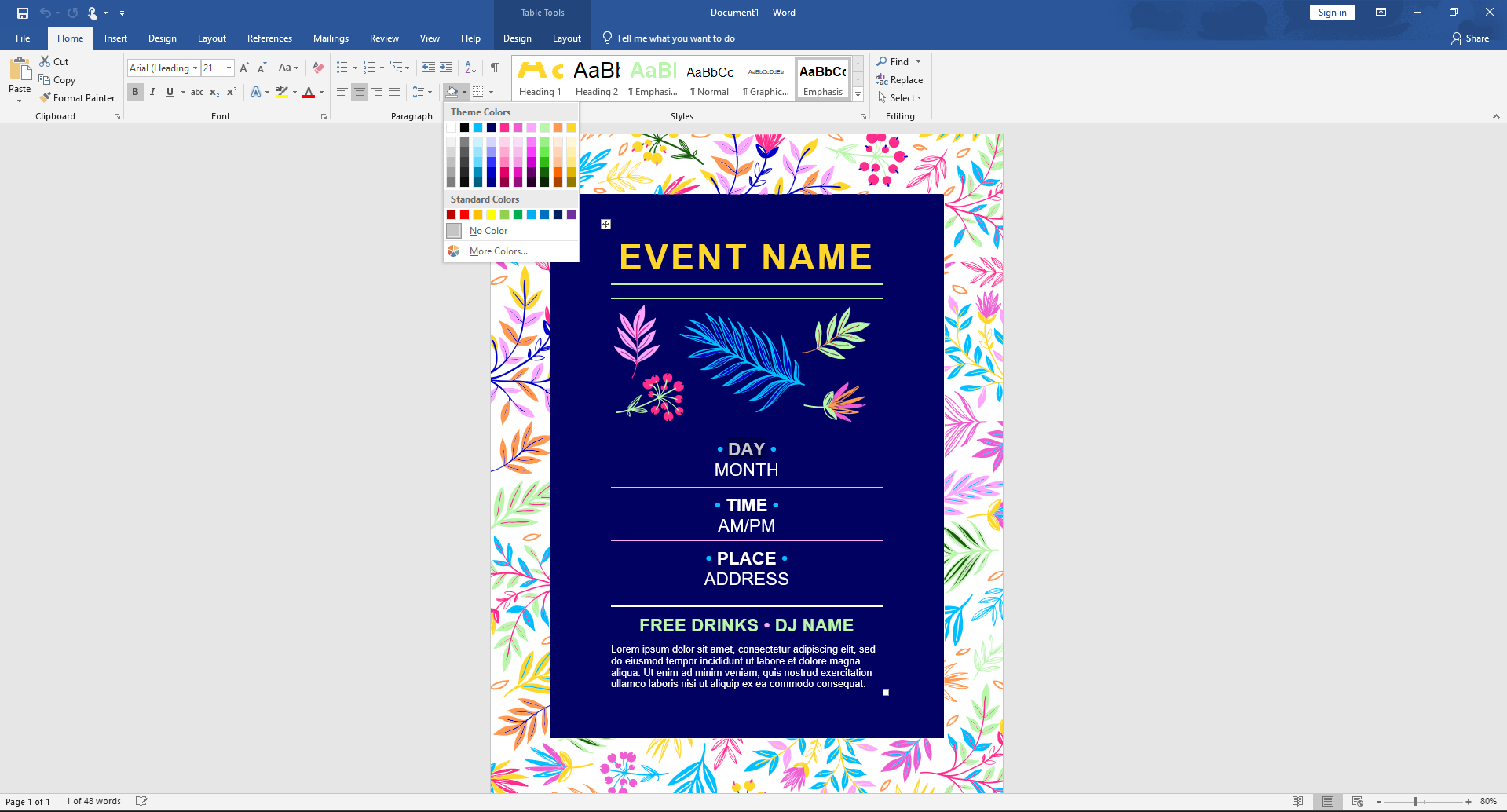Expand the Line Spacing options

click(430, 92)
